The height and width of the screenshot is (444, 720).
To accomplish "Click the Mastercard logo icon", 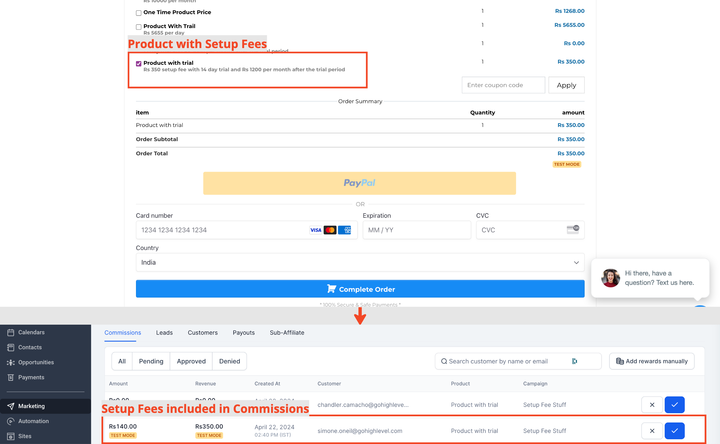I will 330,230.
